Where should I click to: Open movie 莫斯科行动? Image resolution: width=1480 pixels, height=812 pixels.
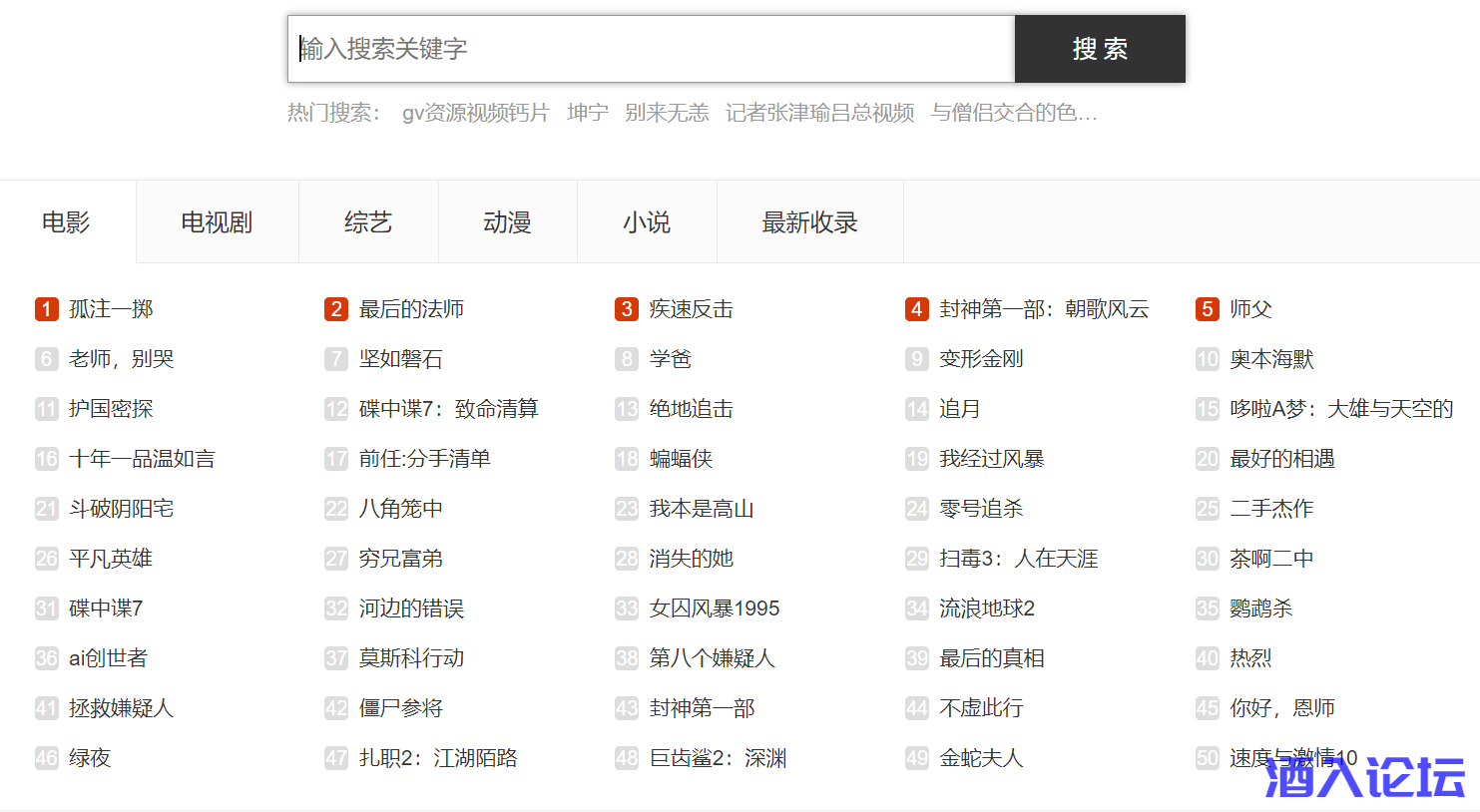411,658
